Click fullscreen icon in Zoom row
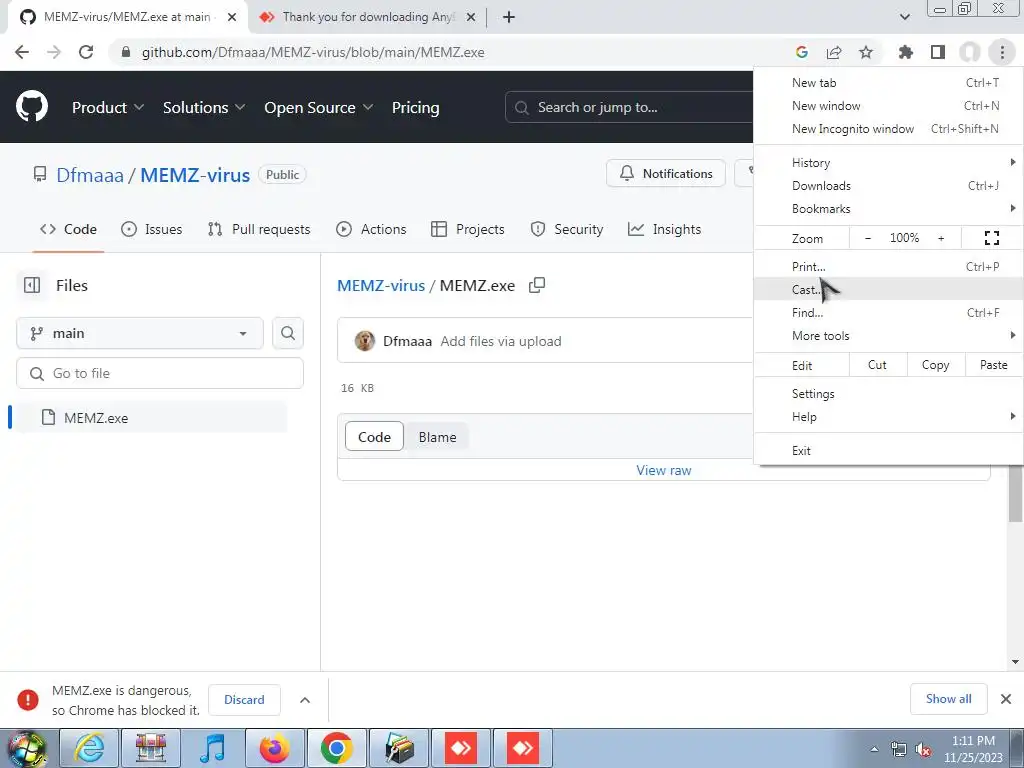This screenshot has height=768, width=1024. [991, 238]
